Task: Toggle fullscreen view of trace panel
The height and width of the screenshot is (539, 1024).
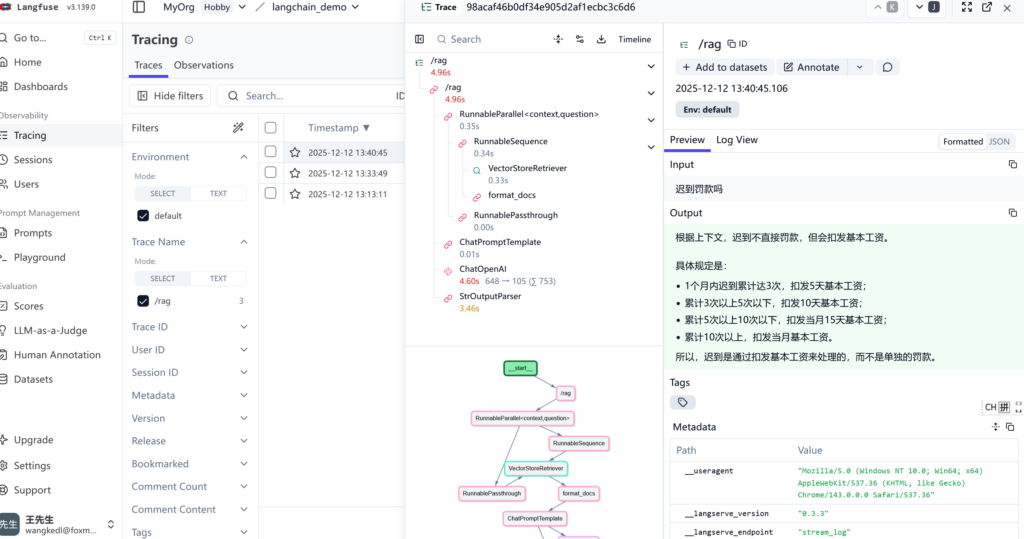Action: pos(966,7)
